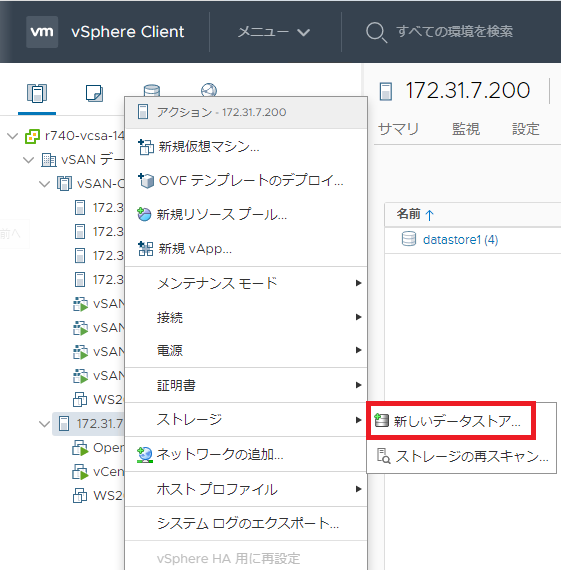Click the host icon in the アクション menu header
The height and width of the screenshot is (570, 561).
pyautogui.click(x=143, y=112)
